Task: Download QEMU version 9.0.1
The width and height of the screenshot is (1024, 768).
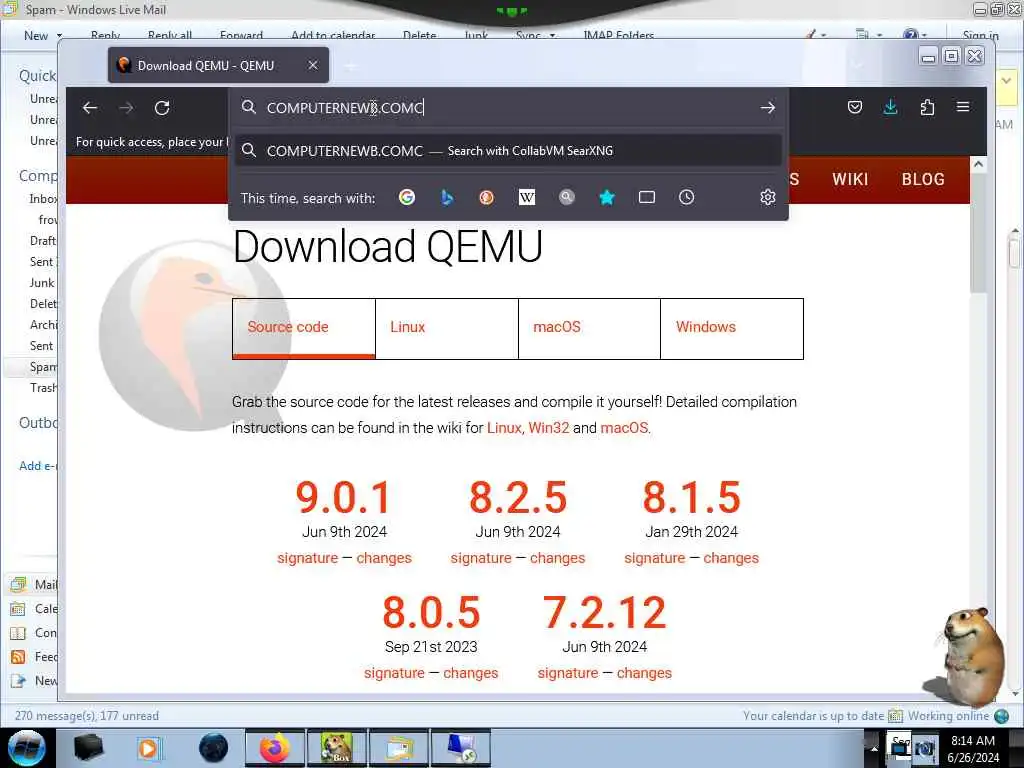Action: coord(344,498)
